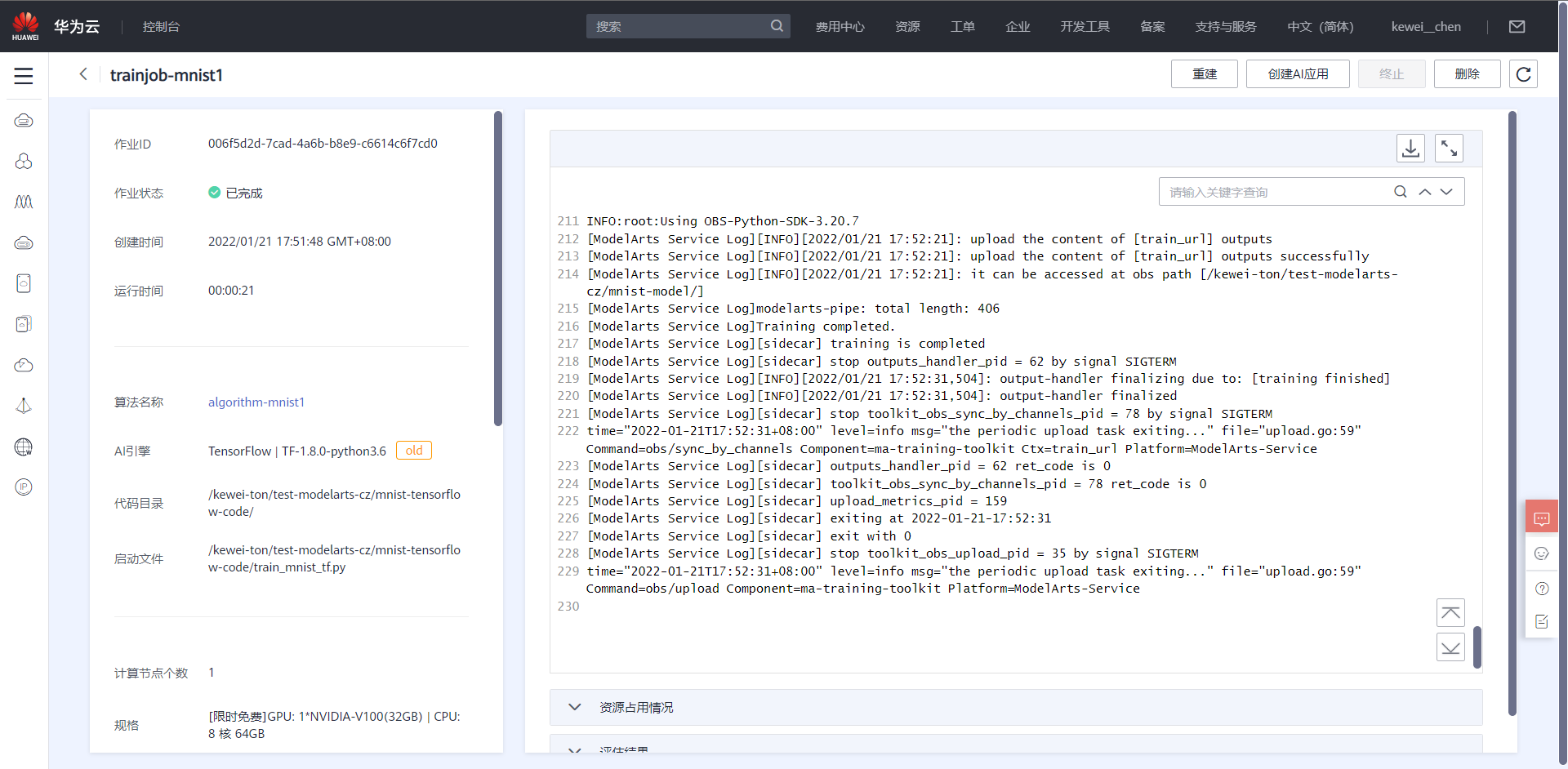Click log line 216 Training completed
The height and width of the screenshot is (769, 1568).
742,327
